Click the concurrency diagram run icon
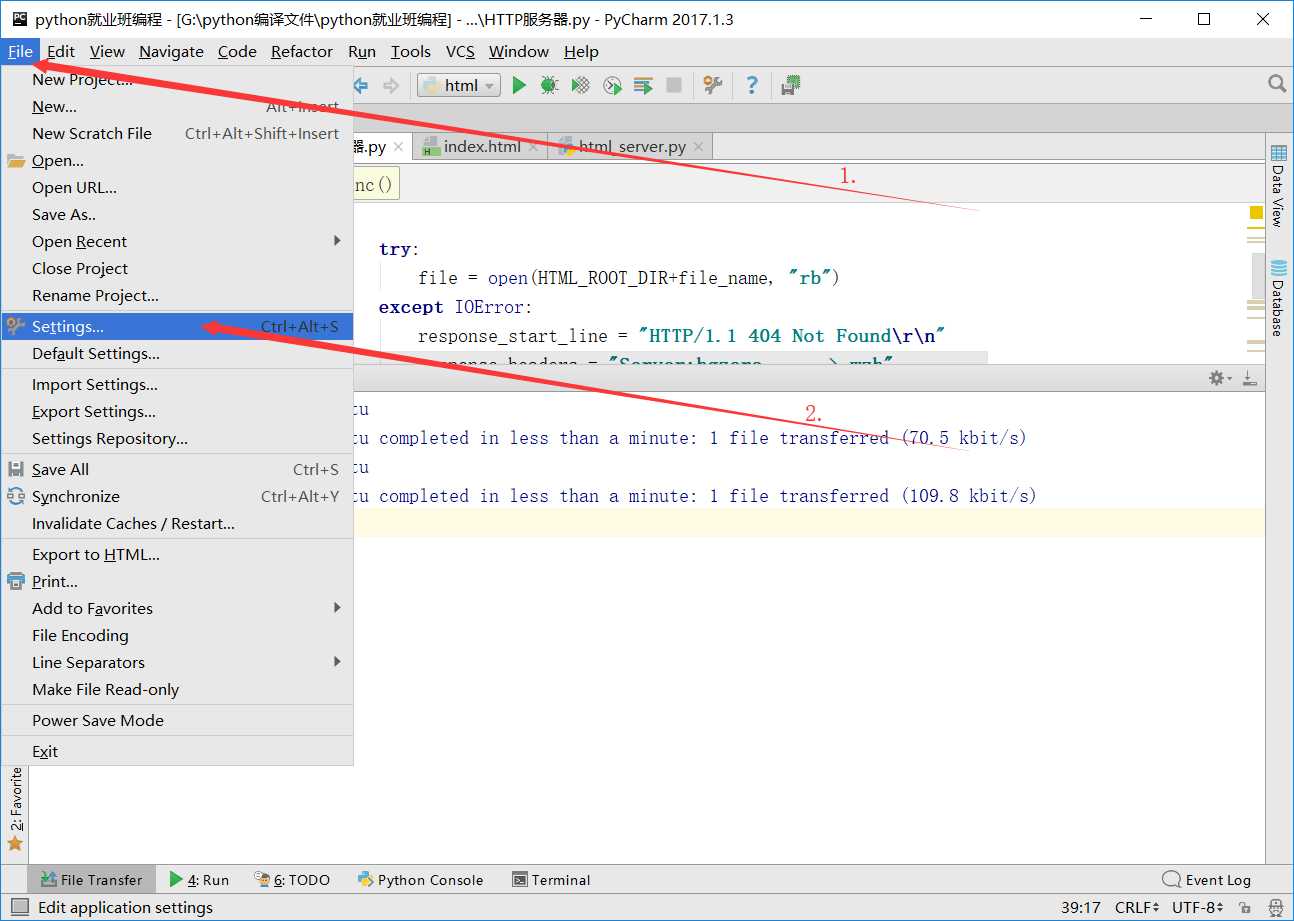The width and height of the screenshot is (1294, 921). pos(643,86)
